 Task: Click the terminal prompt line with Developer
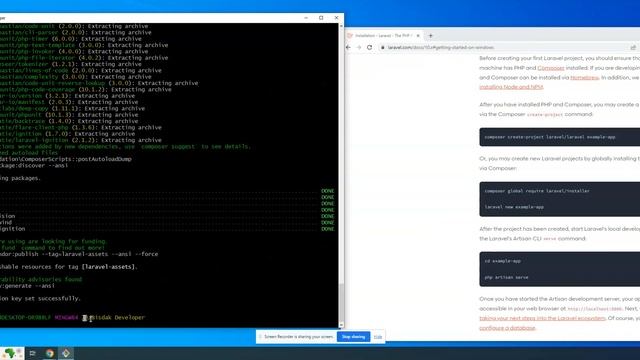[72, 317]
